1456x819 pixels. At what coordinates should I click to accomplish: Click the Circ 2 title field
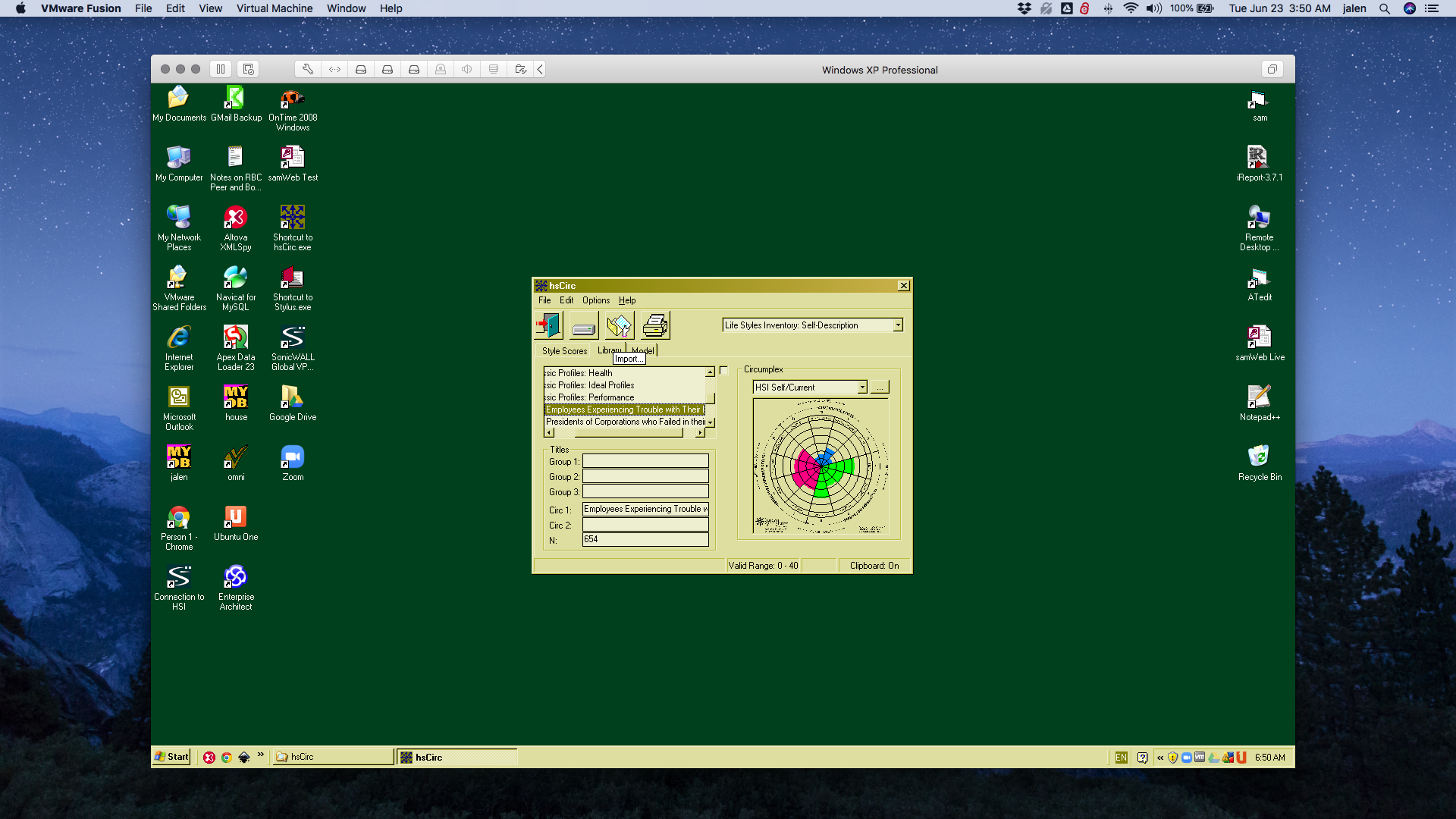click(x=645, y=525)
